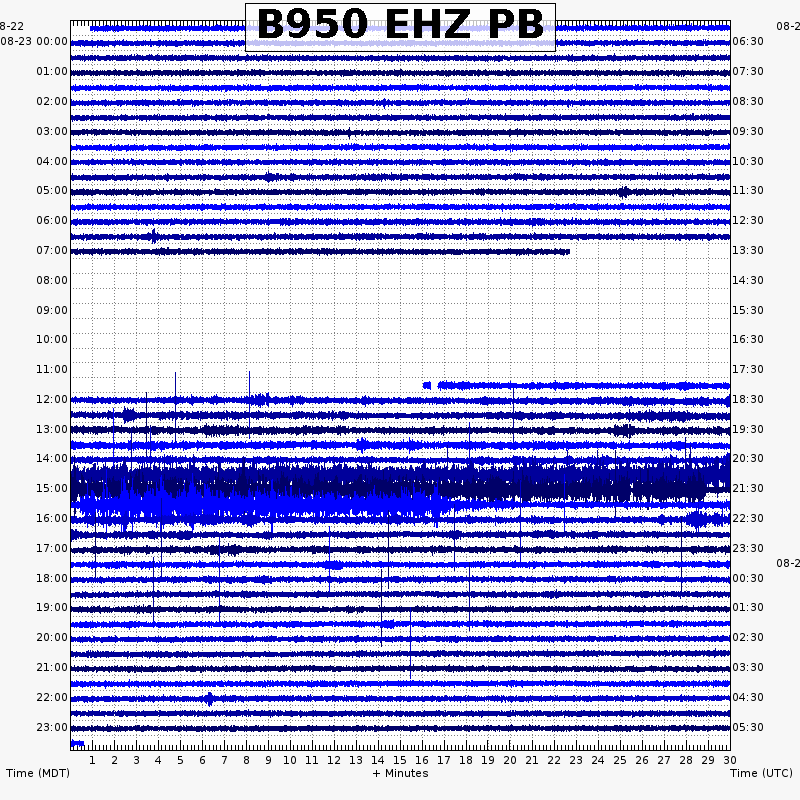Click the 05:30 UTC time label

coord(748,728)
